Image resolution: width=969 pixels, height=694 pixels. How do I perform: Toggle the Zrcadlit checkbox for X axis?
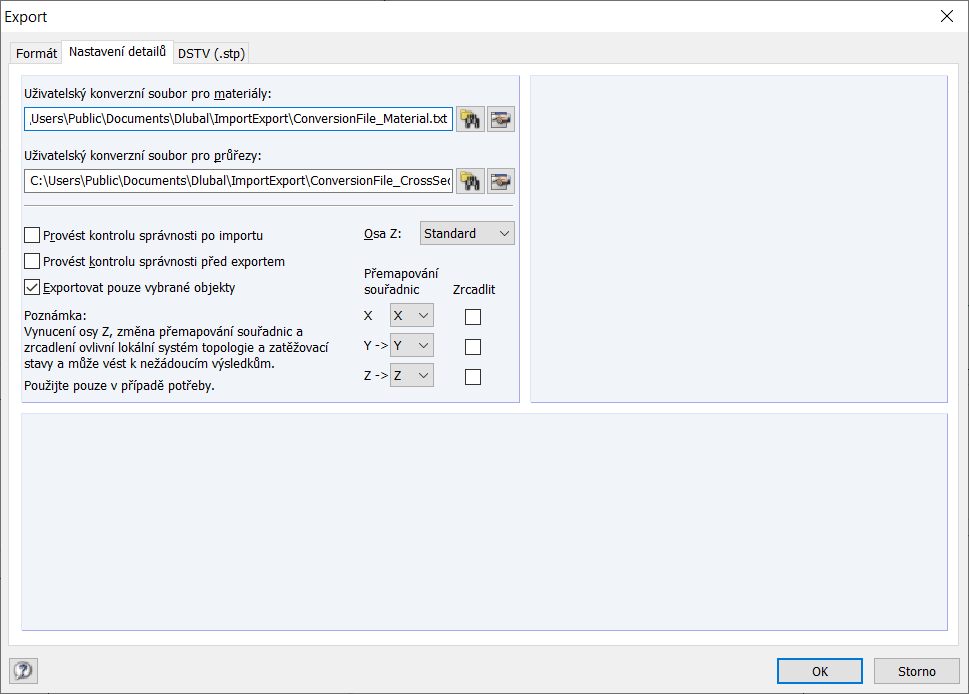coord(473,317)
